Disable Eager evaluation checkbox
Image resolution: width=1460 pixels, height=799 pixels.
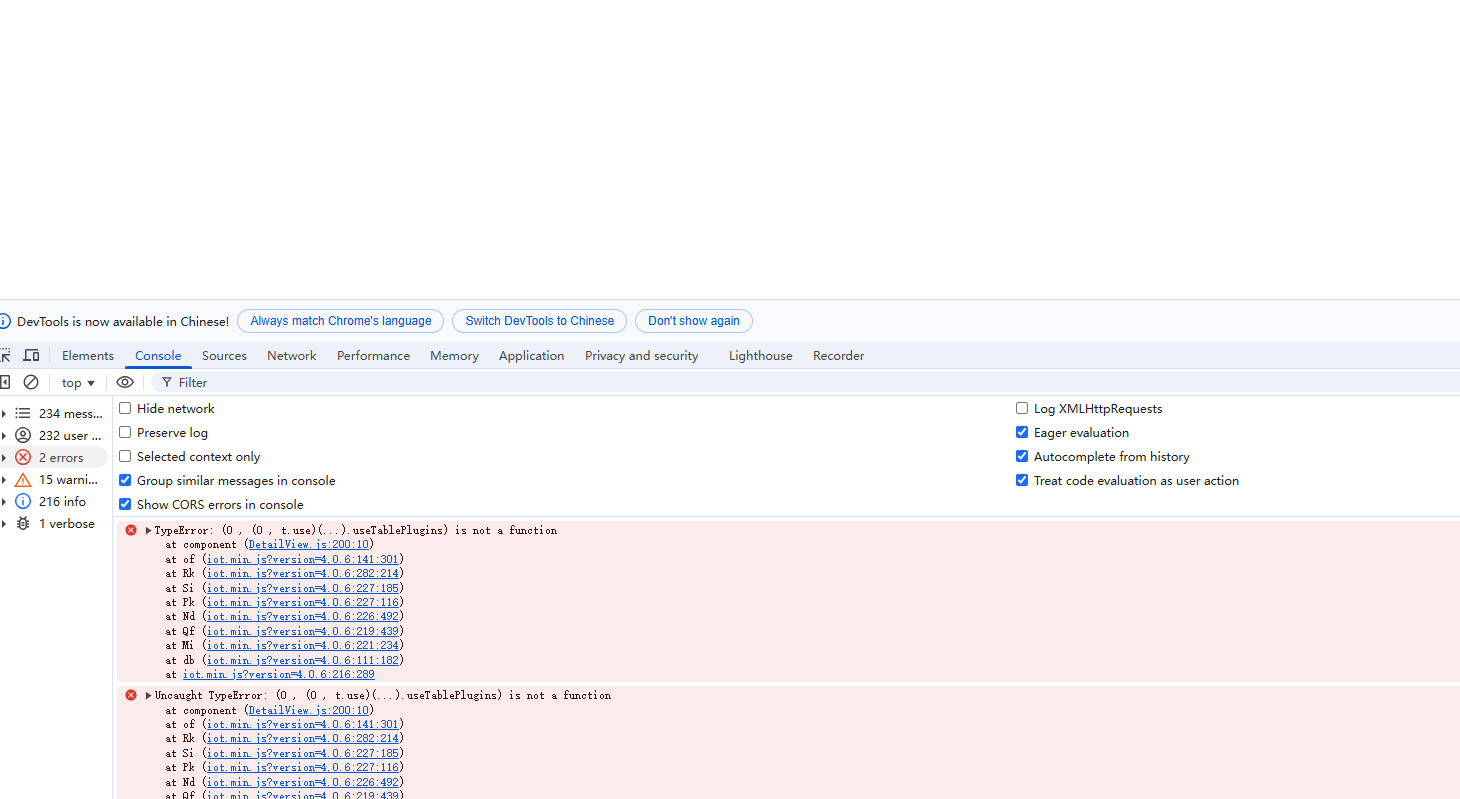click(x=1022, y=432)
